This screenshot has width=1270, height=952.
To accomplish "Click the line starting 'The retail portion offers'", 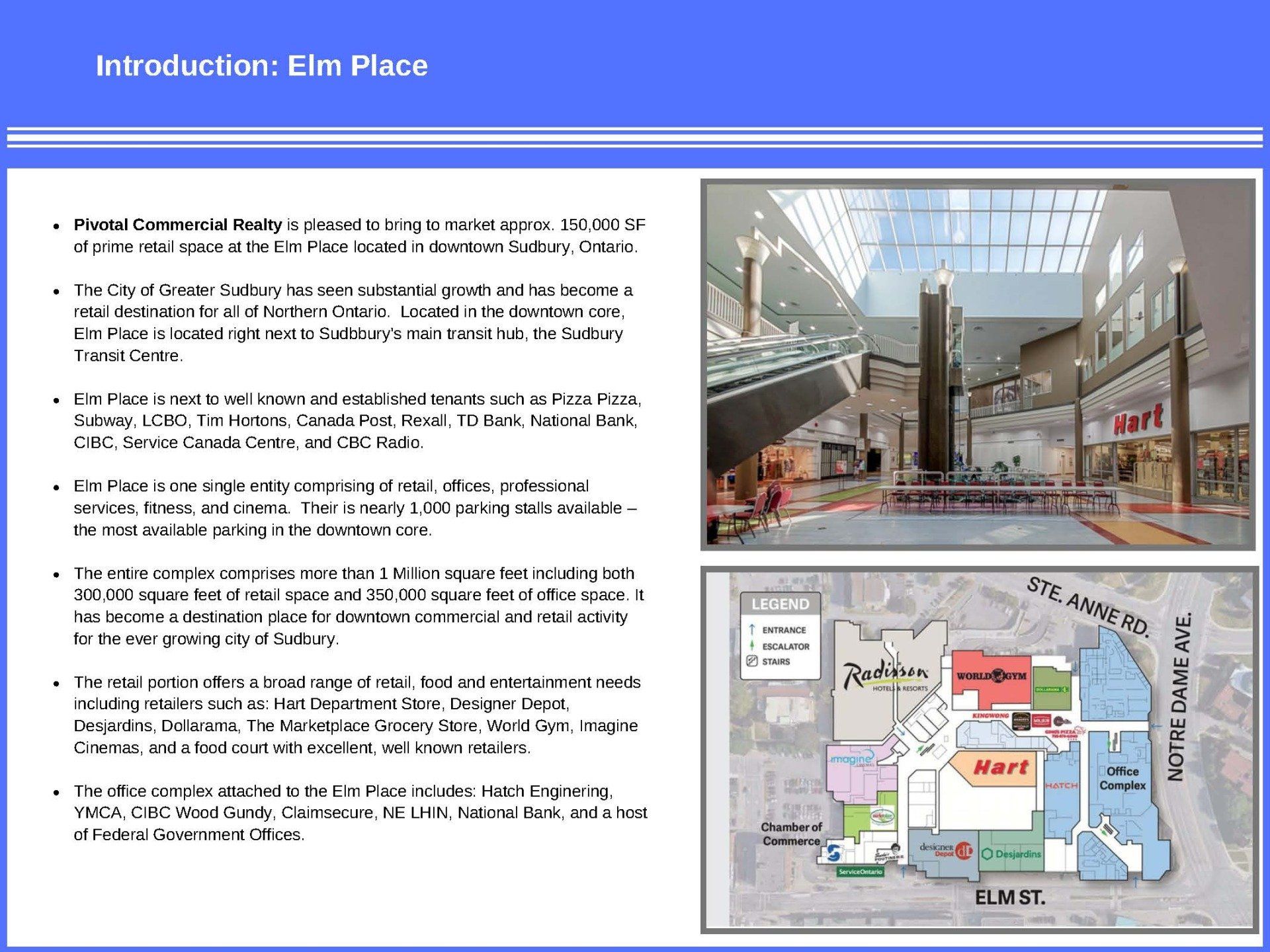I will [357, 682].
